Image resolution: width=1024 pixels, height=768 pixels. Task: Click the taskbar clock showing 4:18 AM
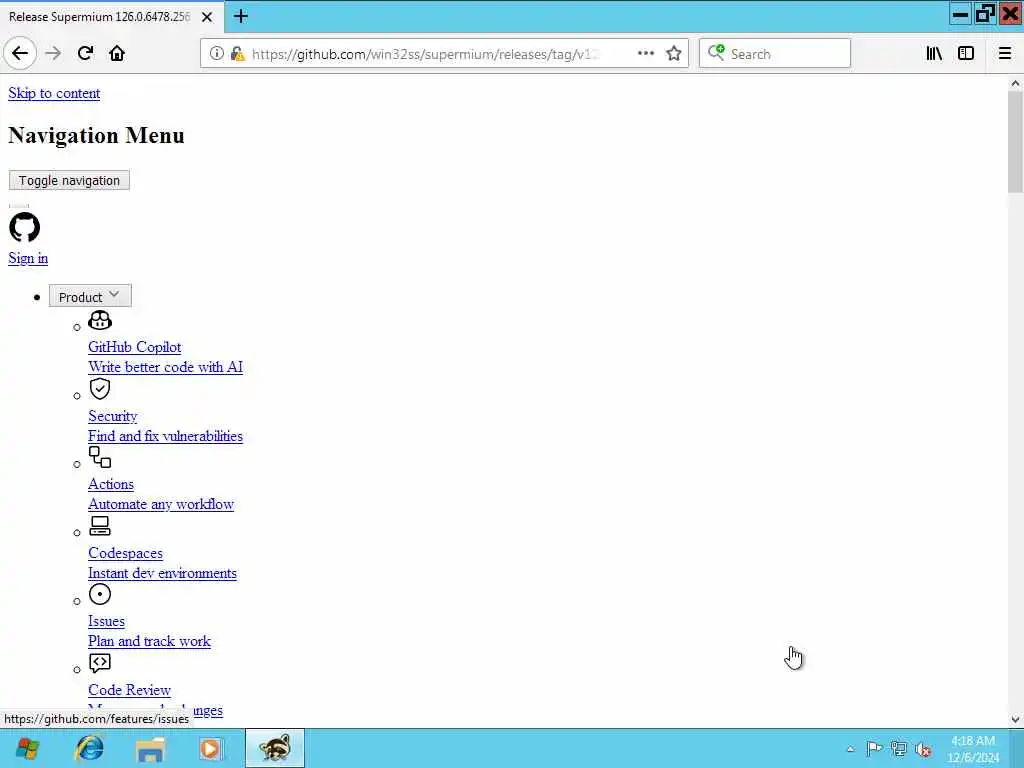click(972, 749)
